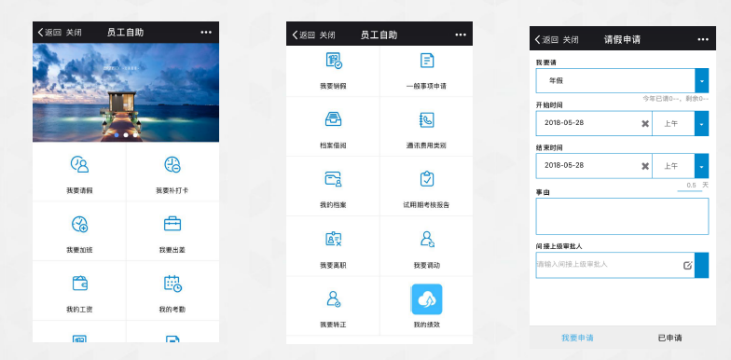Click the 事由 reason text area
The width and height of the screenshot is (731, 360).
(622, 216)
